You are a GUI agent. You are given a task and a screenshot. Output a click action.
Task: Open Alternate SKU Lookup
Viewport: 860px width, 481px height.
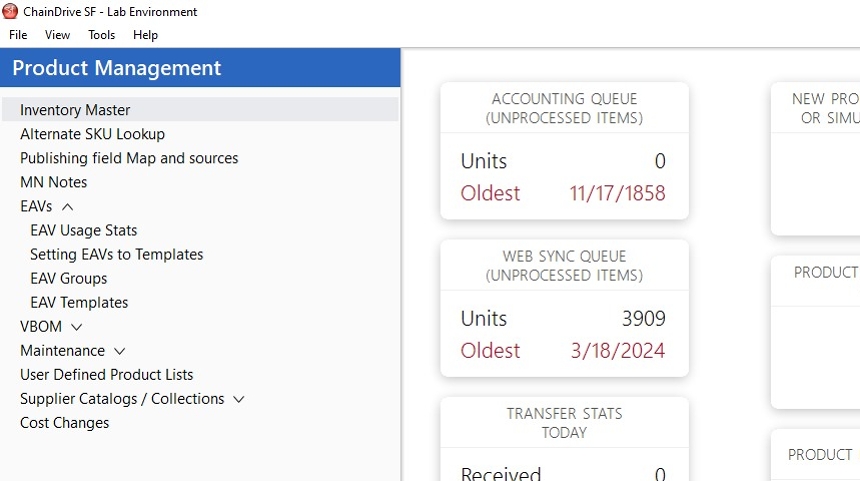[x=92, y=134]
